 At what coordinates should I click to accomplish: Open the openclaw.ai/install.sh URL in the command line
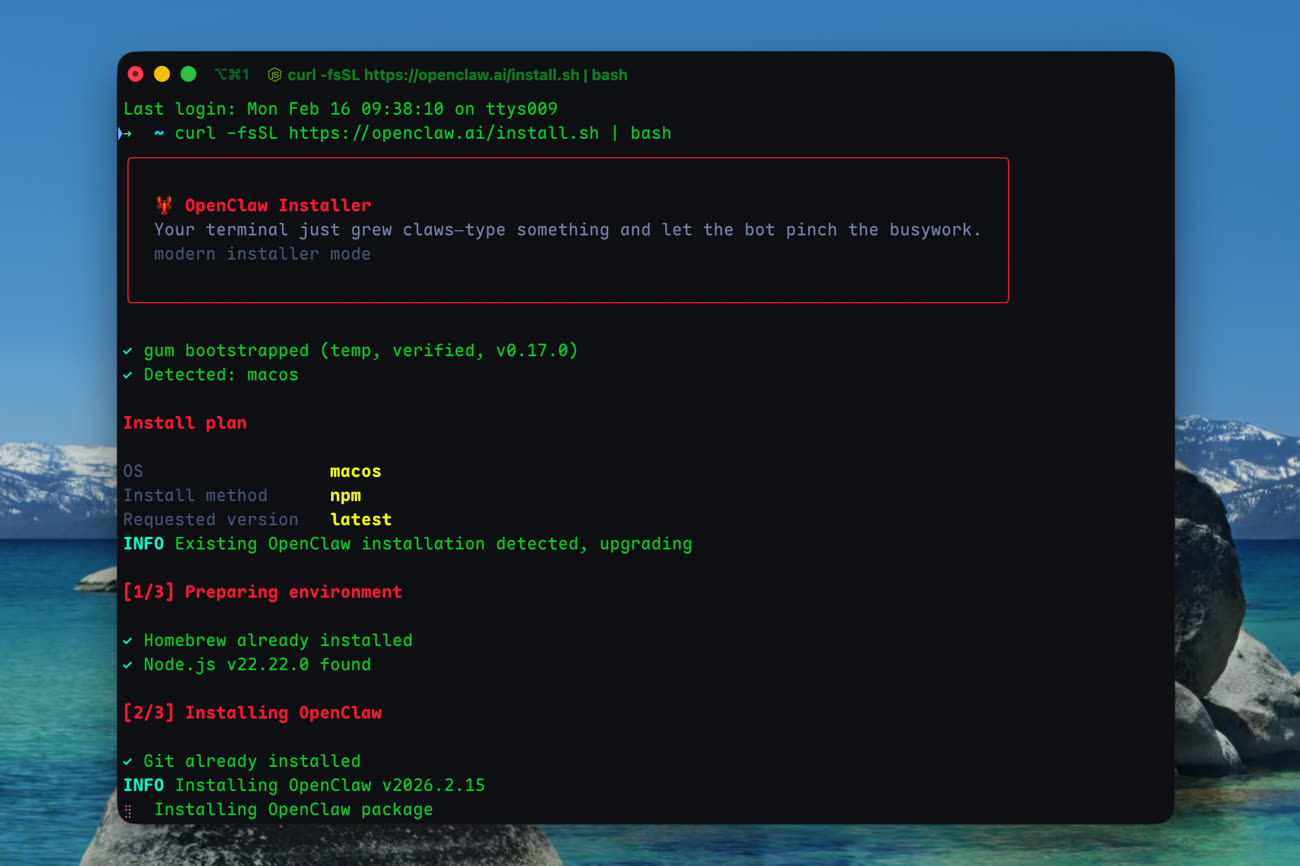click(443, 133)
